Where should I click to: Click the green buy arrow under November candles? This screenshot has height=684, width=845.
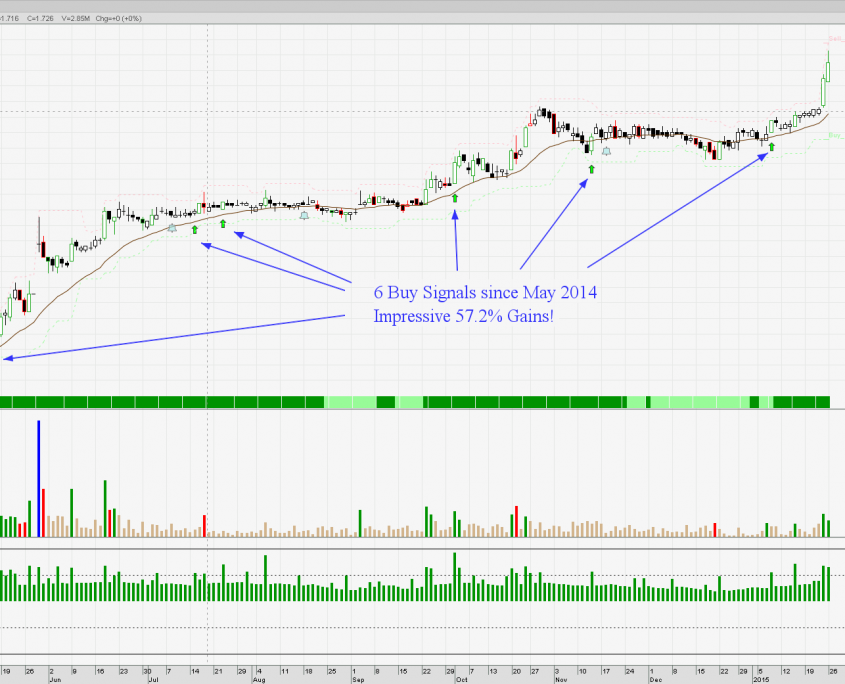click(590, 169)
